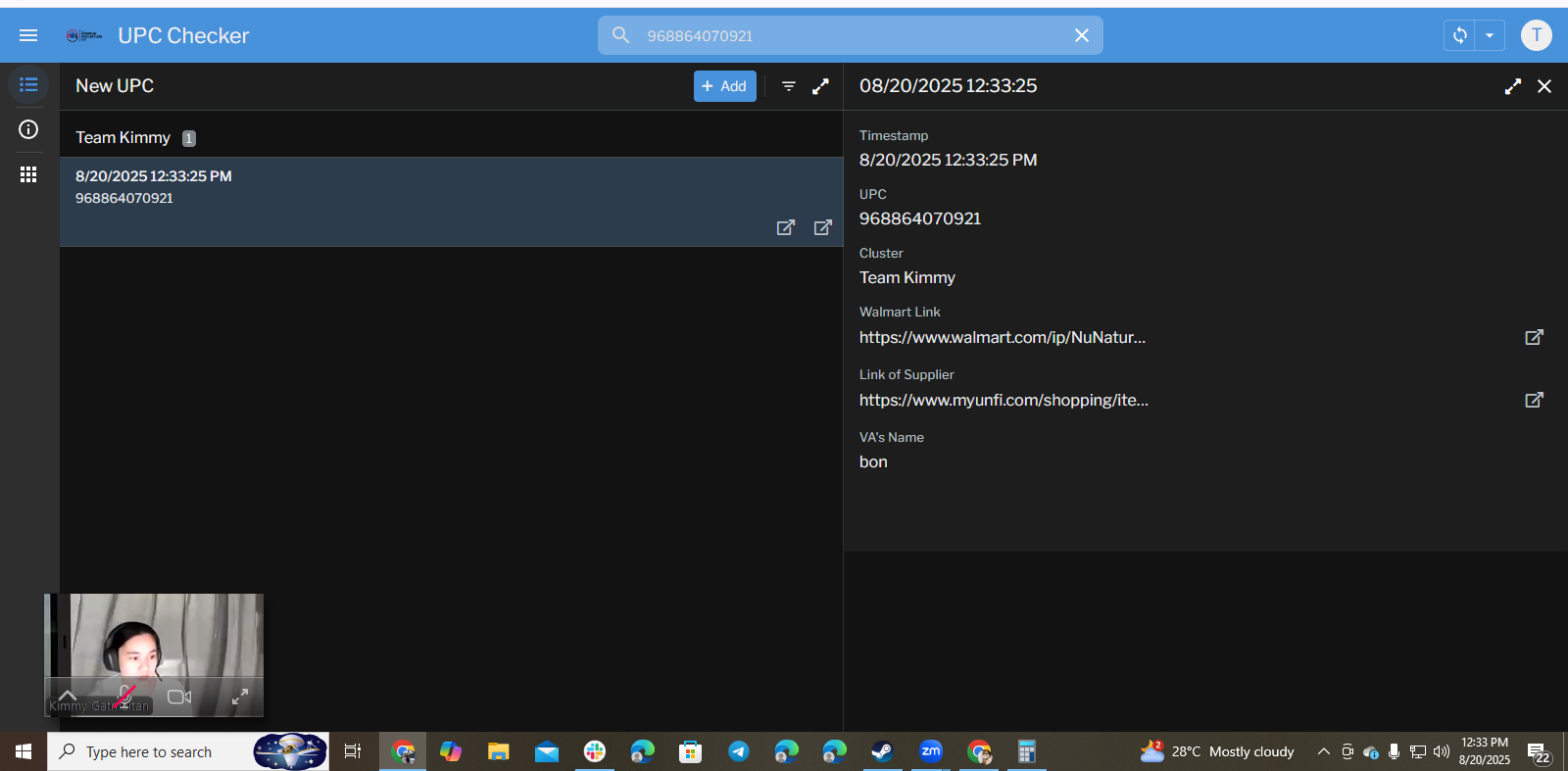Toggle the microphone mute in video overlay
This screenshot has height=771, width=1568.
click(x=124, y=697)
